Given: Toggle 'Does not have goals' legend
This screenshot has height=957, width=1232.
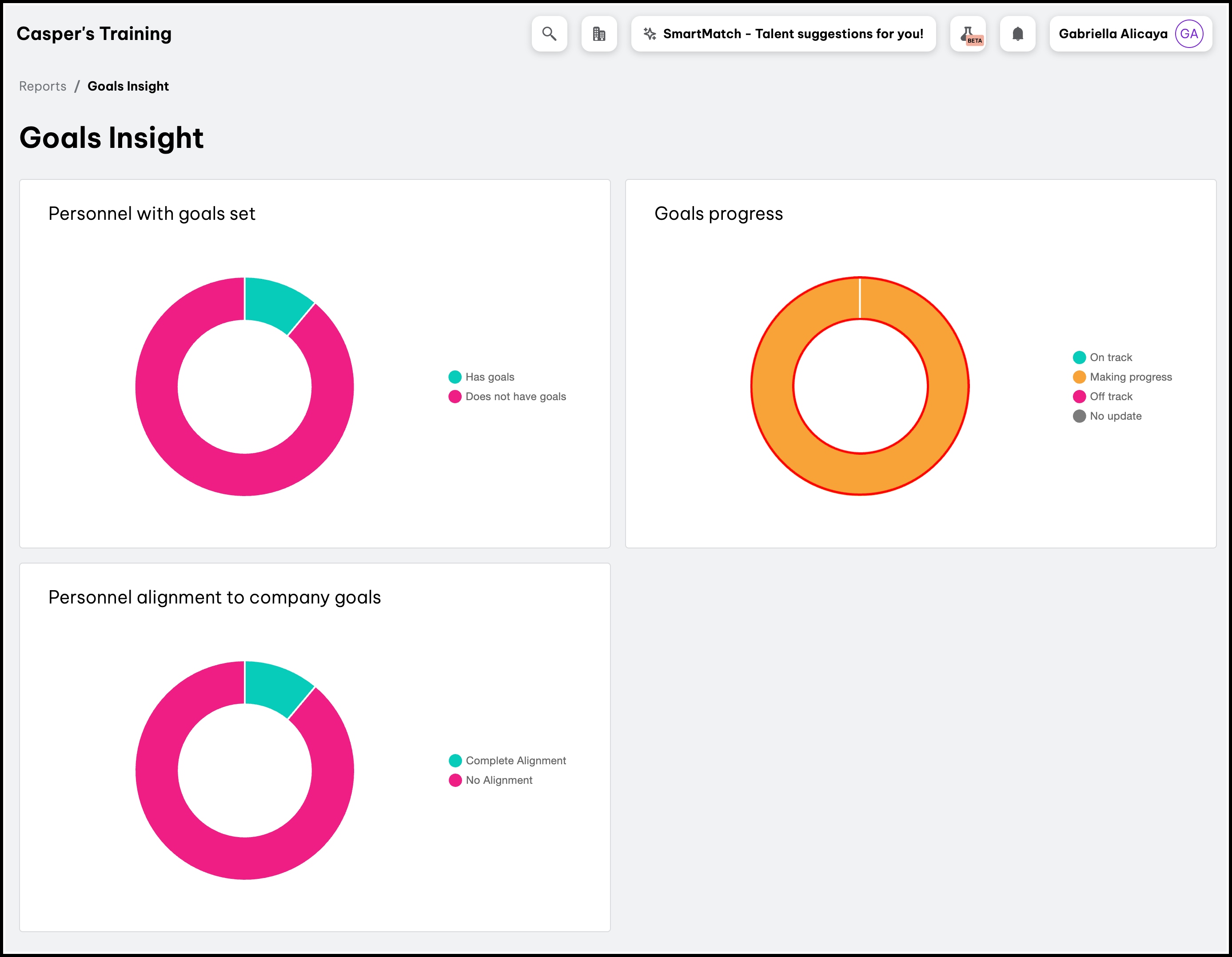Looking at the screenshot, I should coord(515,397).
